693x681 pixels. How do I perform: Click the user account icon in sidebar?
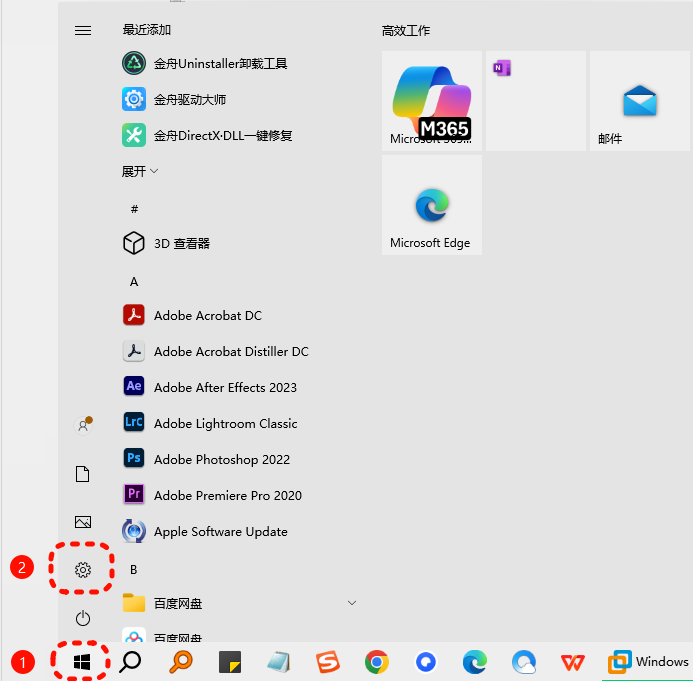click(x=83, y=425)
